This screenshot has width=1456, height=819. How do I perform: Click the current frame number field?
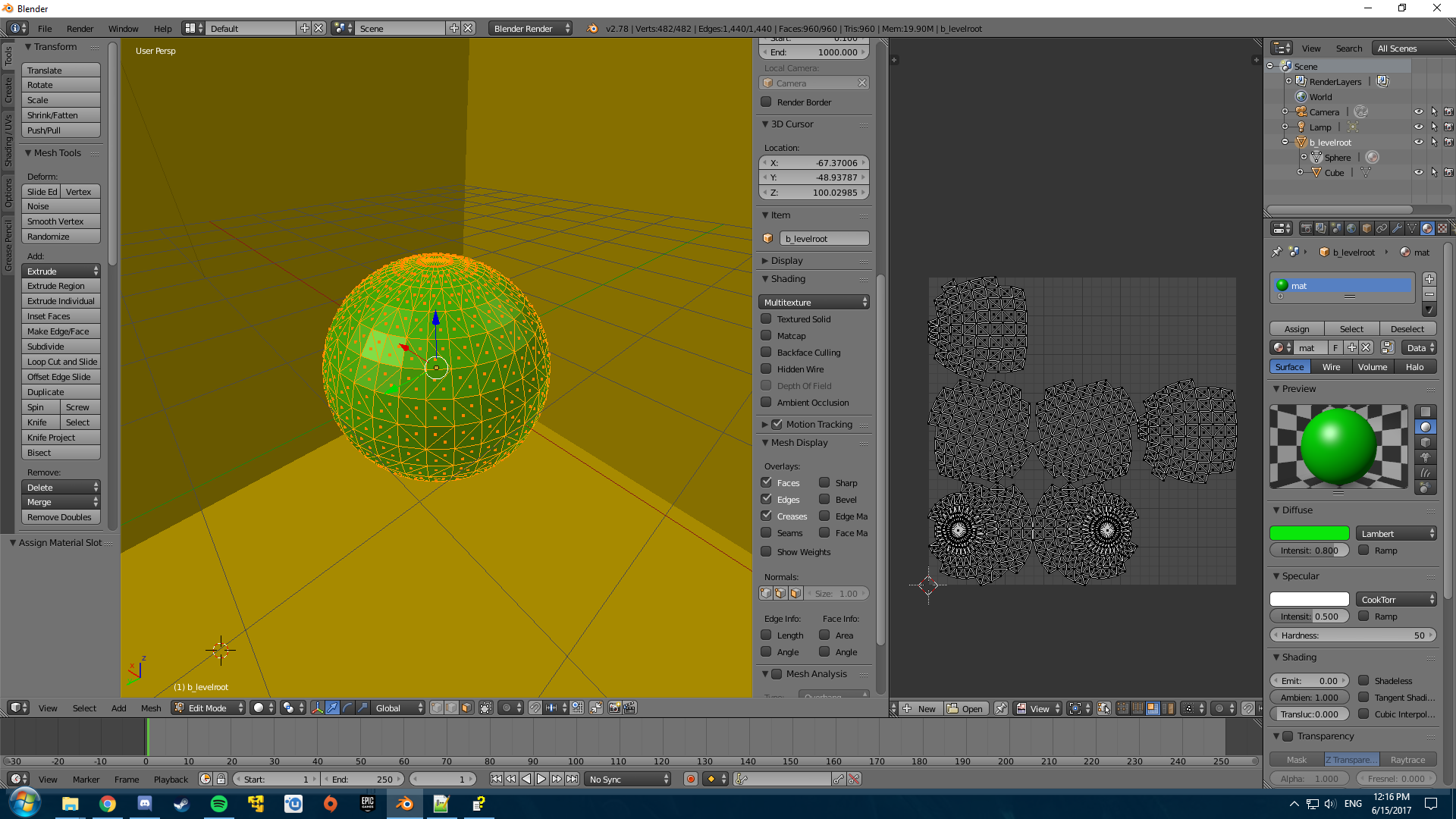(x=443, y=779)
